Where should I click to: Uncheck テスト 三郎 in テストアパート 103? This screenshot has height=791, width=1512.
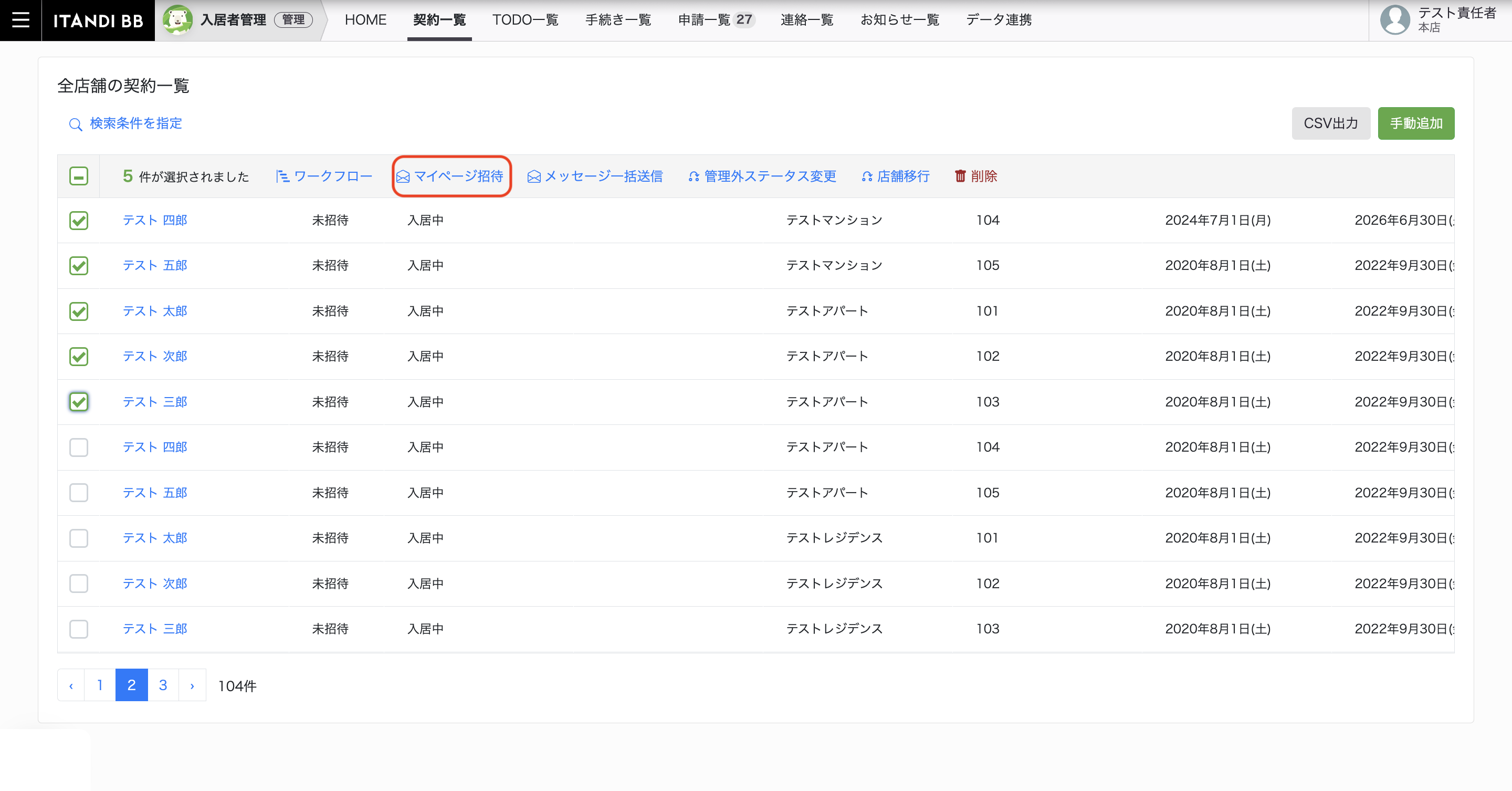[79, 402]
